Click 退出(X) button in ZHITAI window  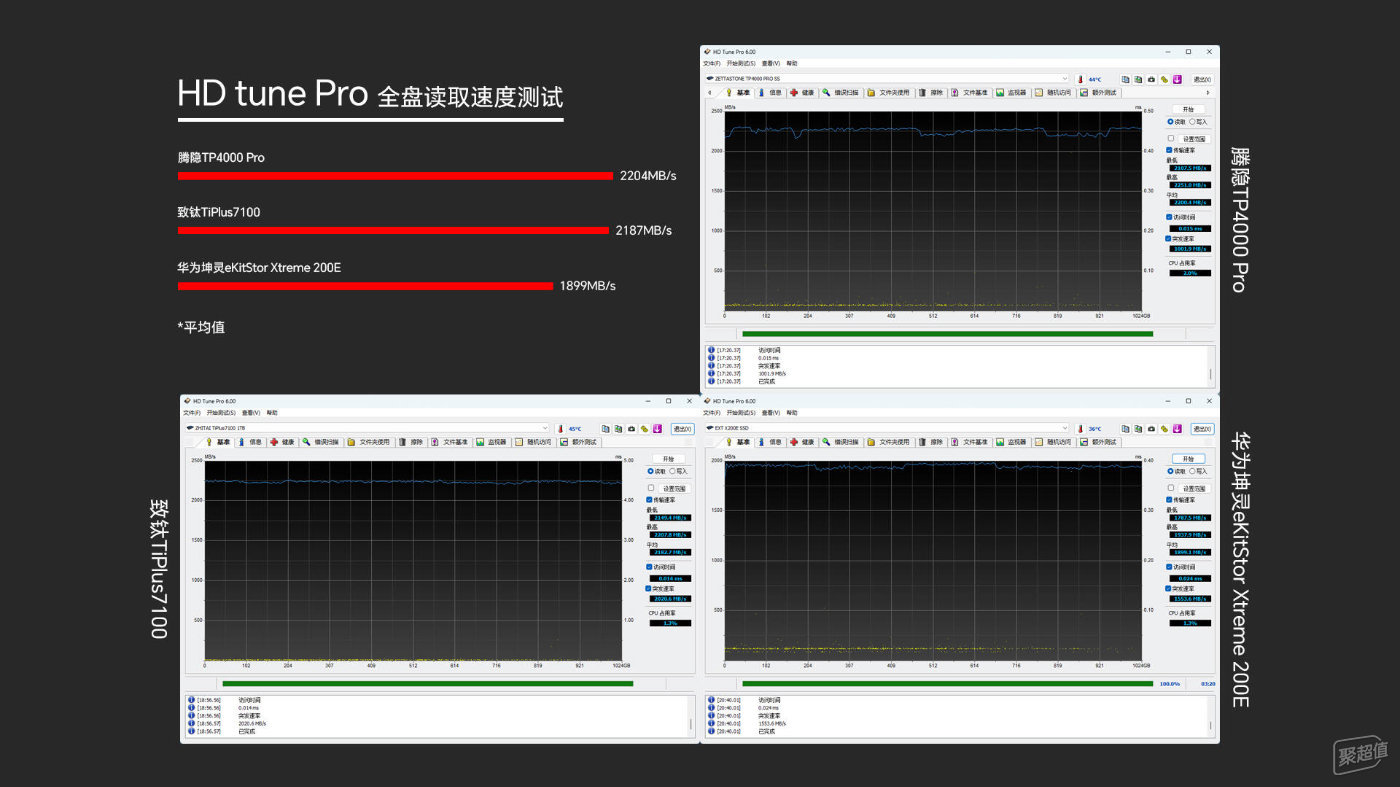(x=683, y=429)
